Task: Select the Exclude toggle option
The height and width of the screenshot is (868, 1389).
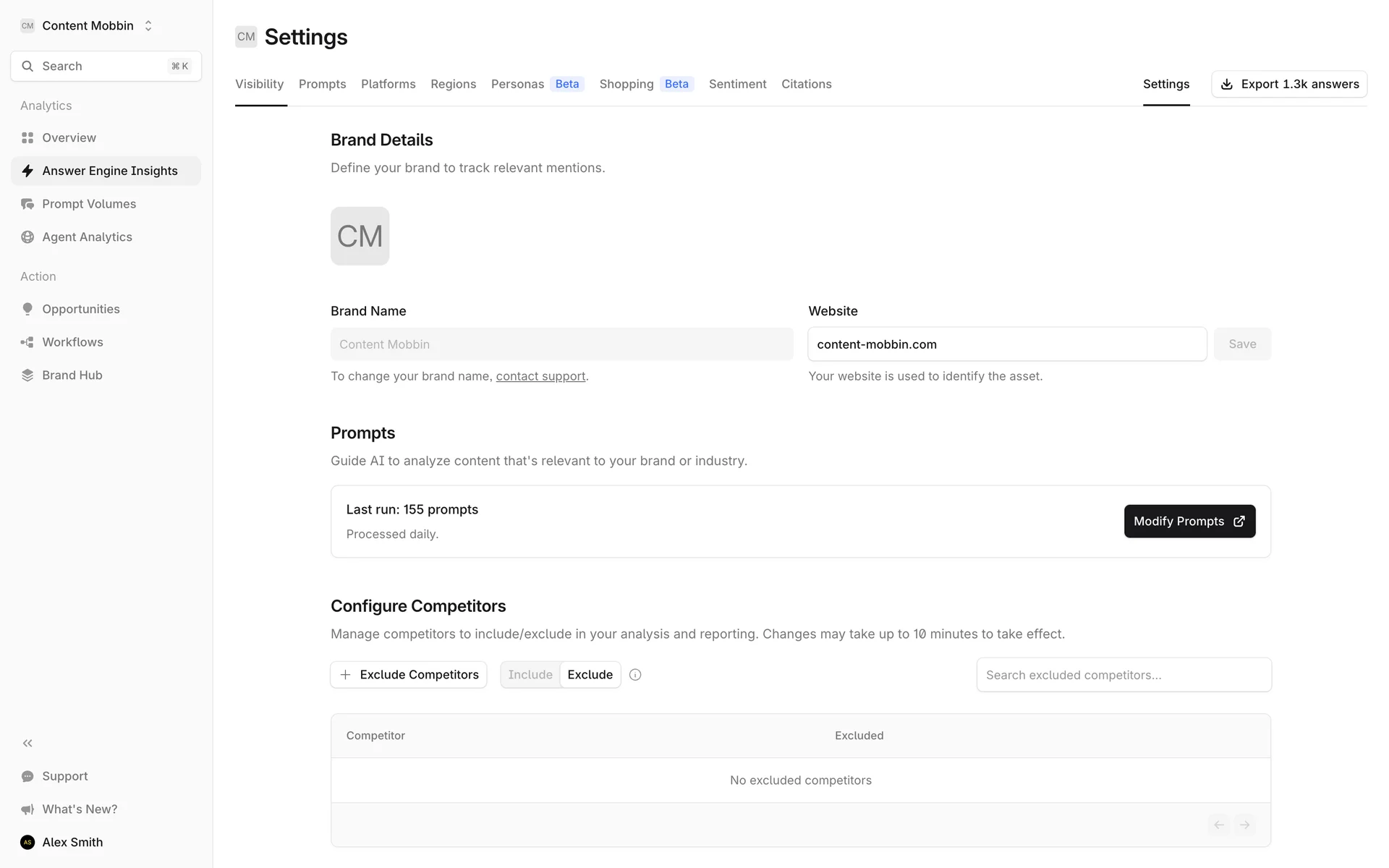Action: coord(590,675)
